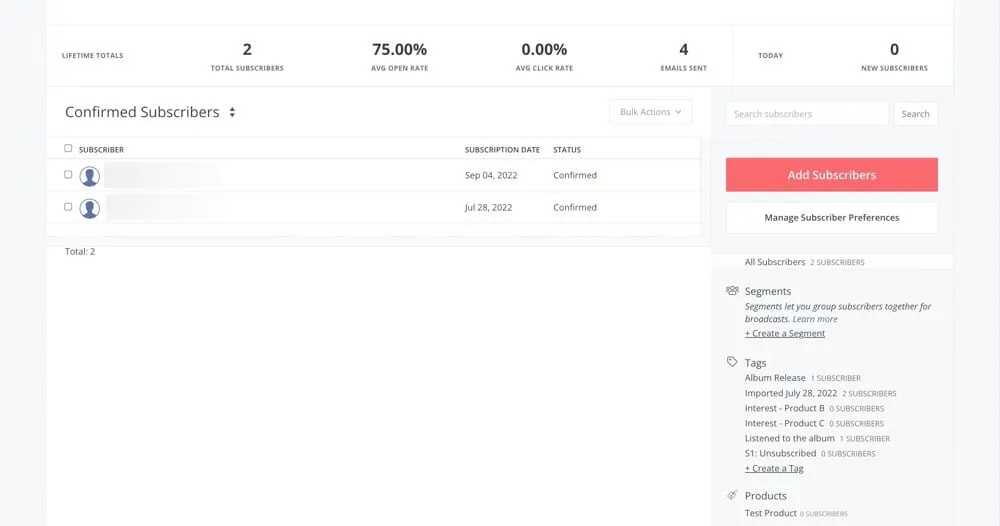Open Manage Subscriber Preferences

point(831,218)
